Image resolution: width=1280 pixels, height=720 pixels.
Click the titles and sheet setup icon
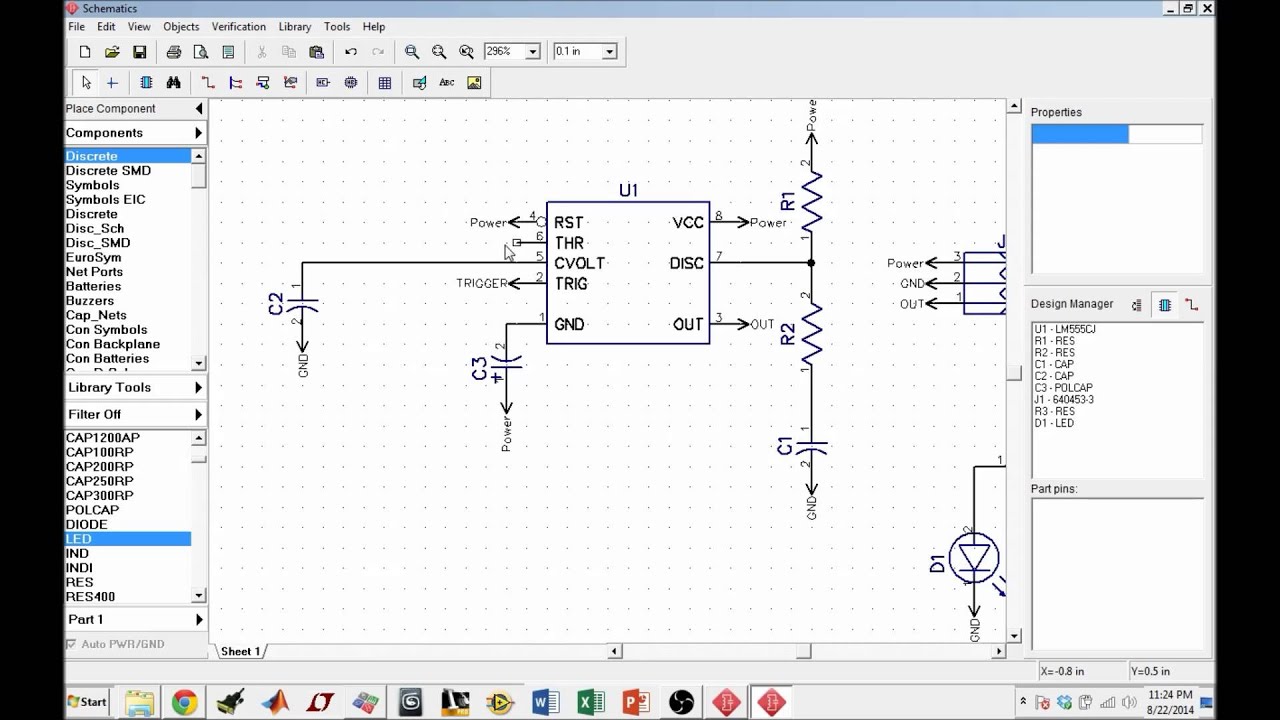(228, 52)
